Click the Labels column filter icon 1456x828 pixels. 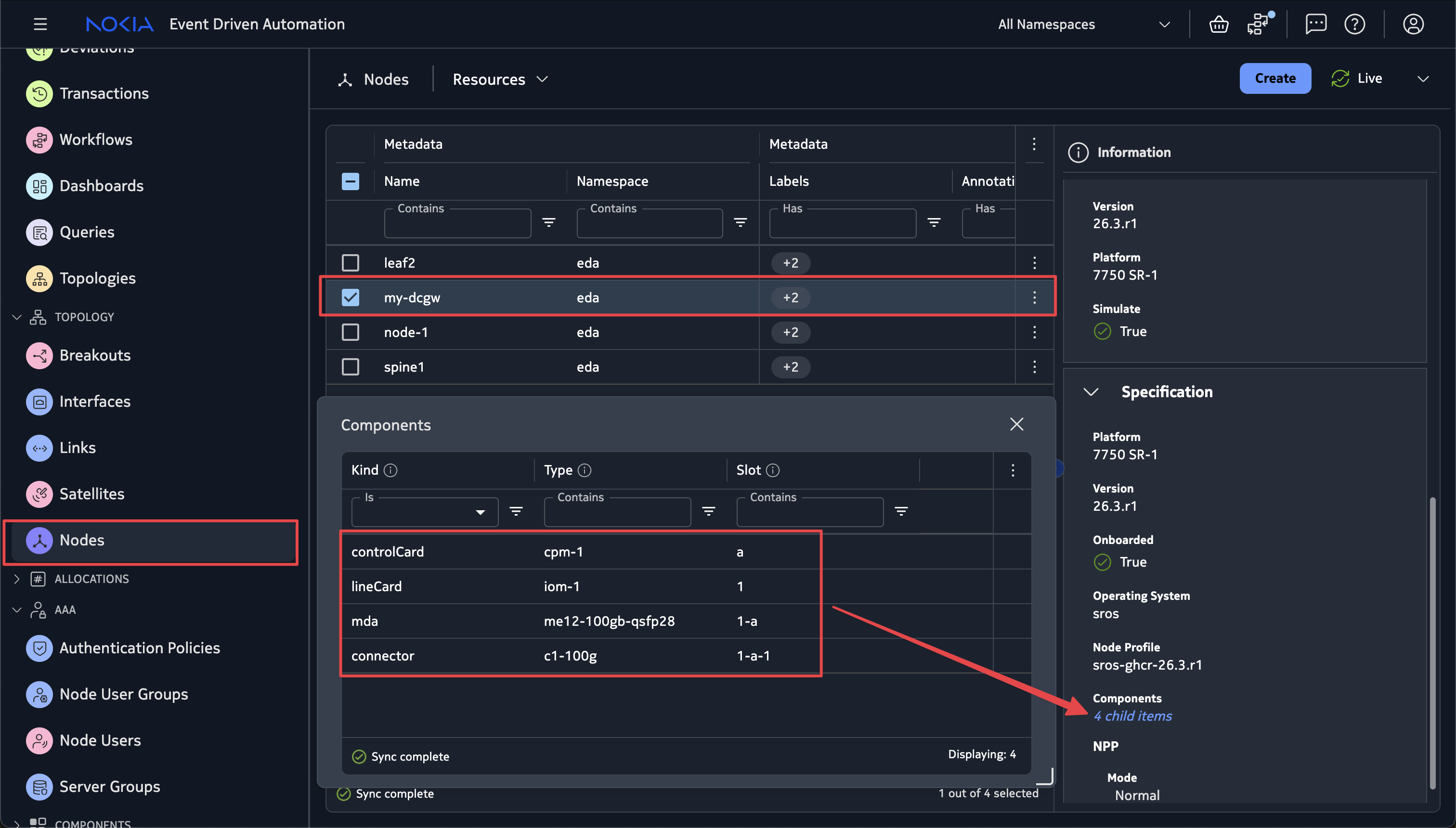(933, 222)
